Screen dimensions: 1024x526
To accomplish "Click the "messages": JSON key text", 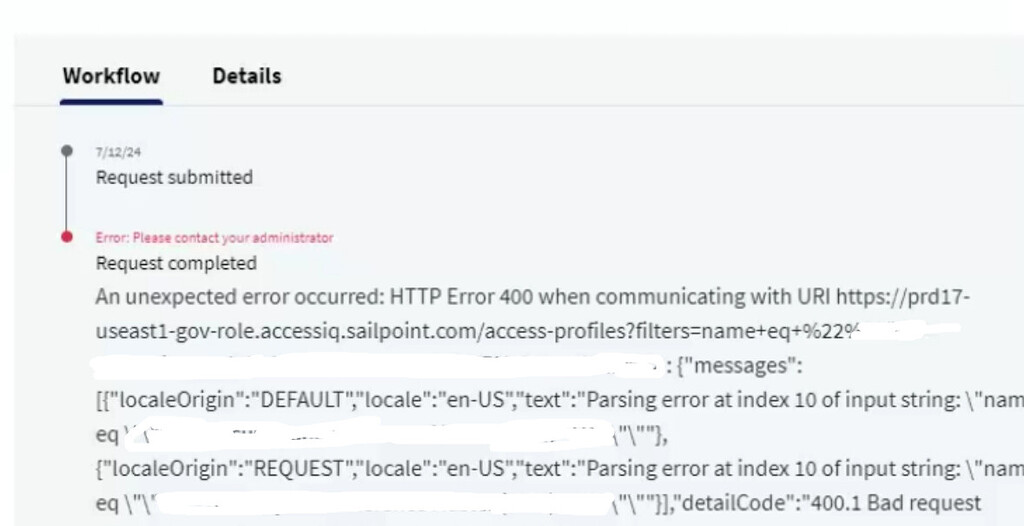I will 746,366.
